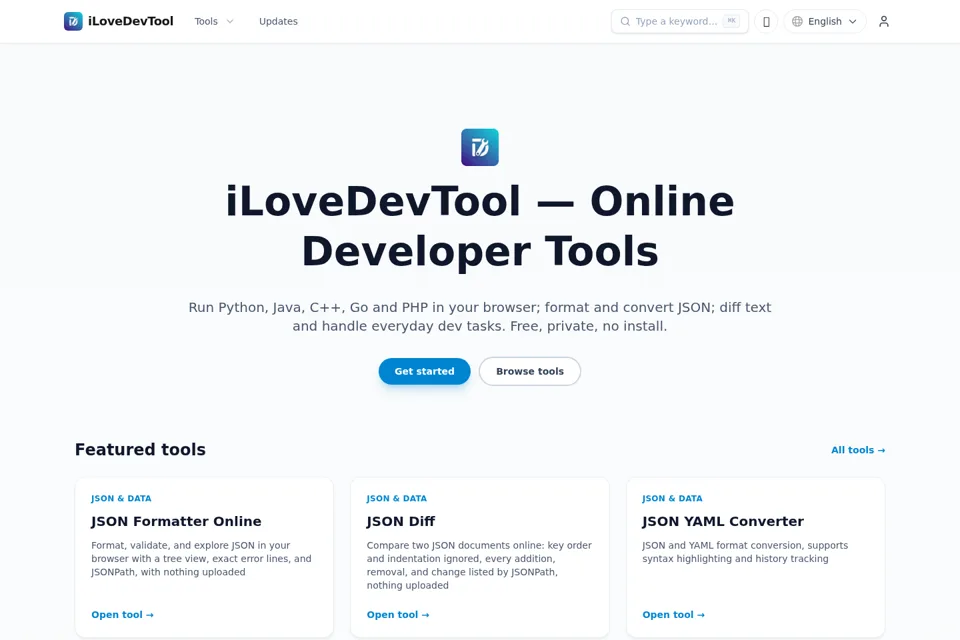The width and height of the screenshot is (960, 640).
Task: Follow the All tools link
Action: click(x=858, y=450)
